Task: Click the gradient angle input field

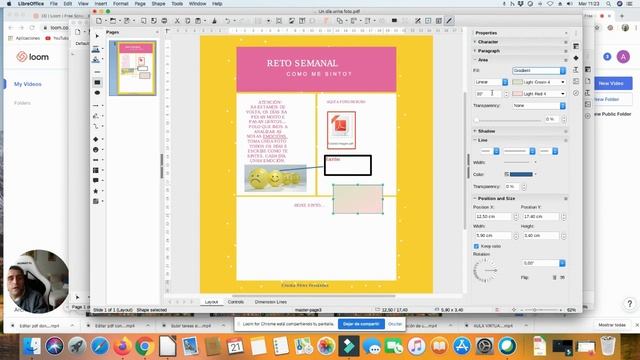Action: tap(489, 94)
